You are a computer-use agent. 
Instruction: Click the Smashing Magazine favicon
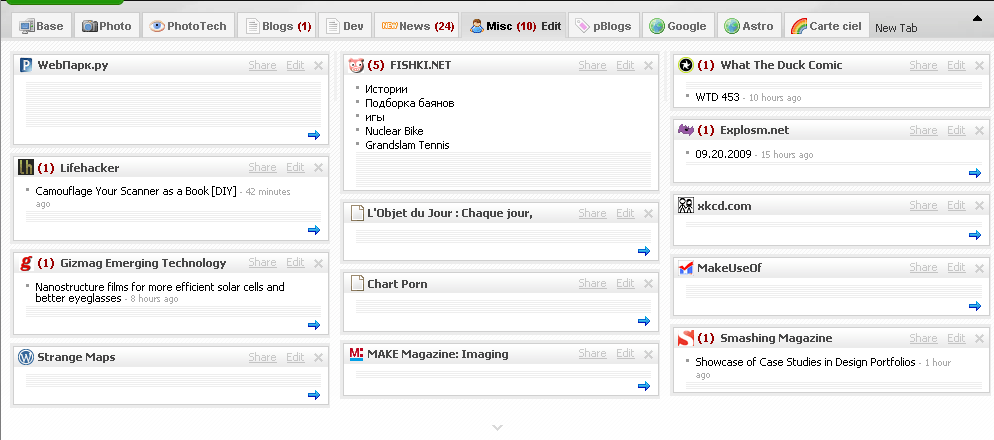point(685,339)
